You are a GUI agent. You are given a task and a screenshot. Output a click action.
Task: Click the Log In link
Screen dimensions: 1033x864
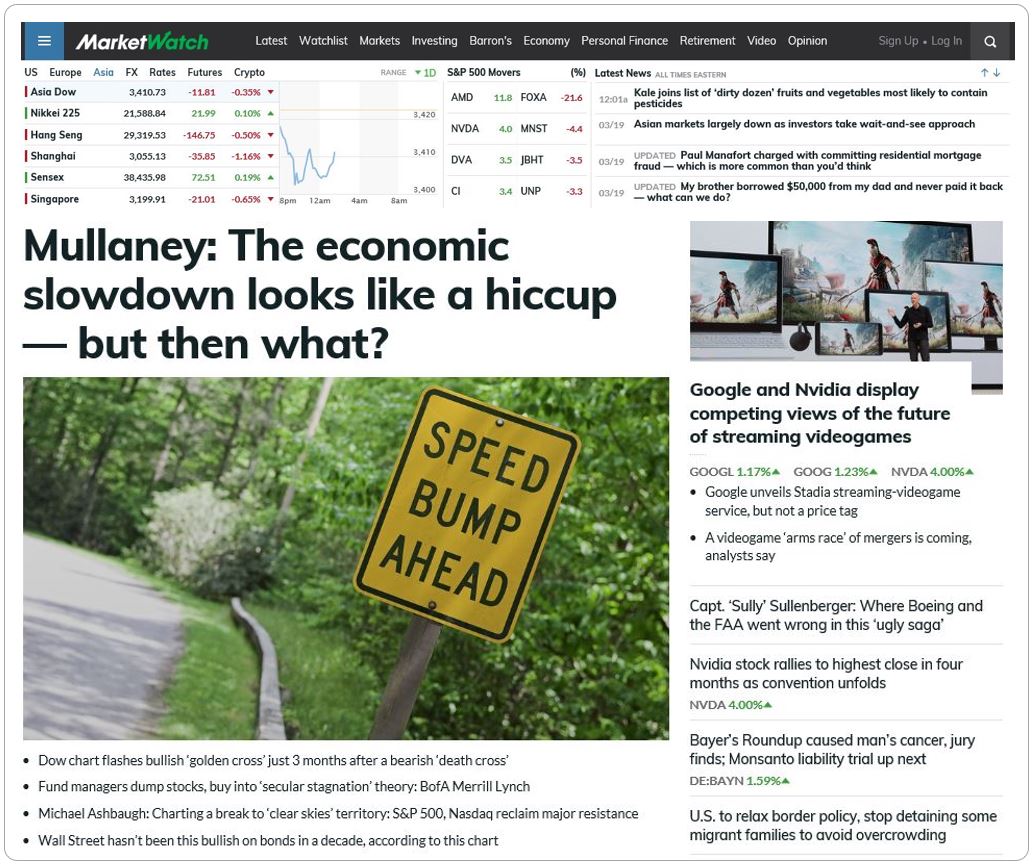947,41
